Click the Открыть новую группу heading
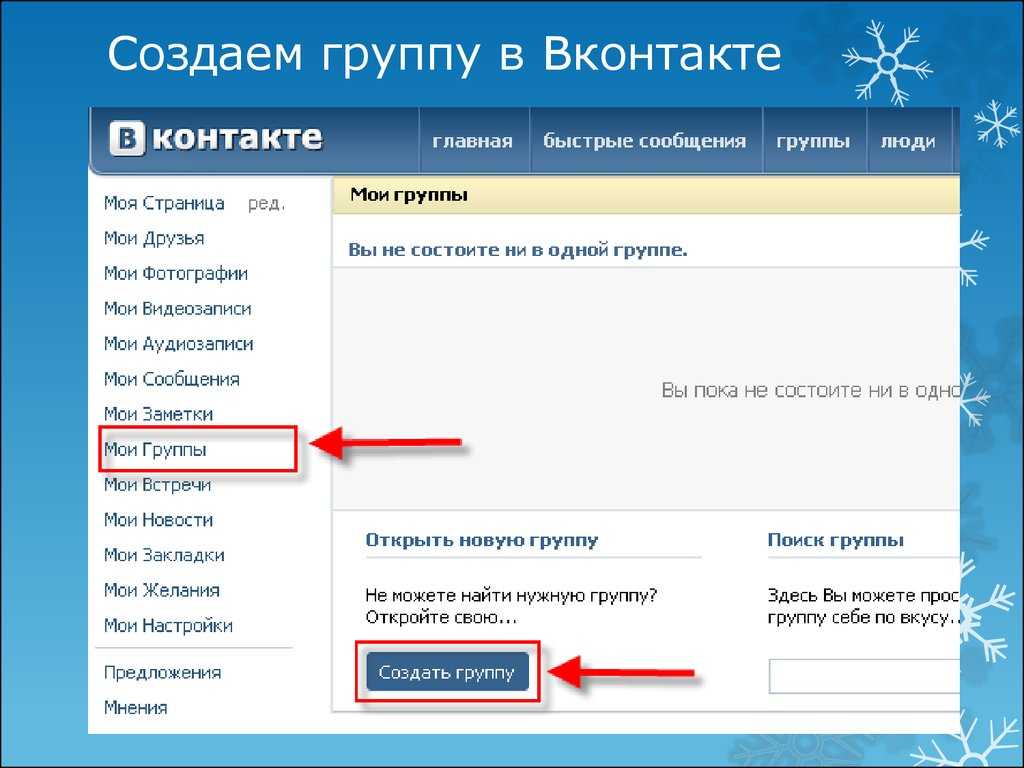Screen dimensions: 1024x768 pyautogui.click(x=482, y=540)
